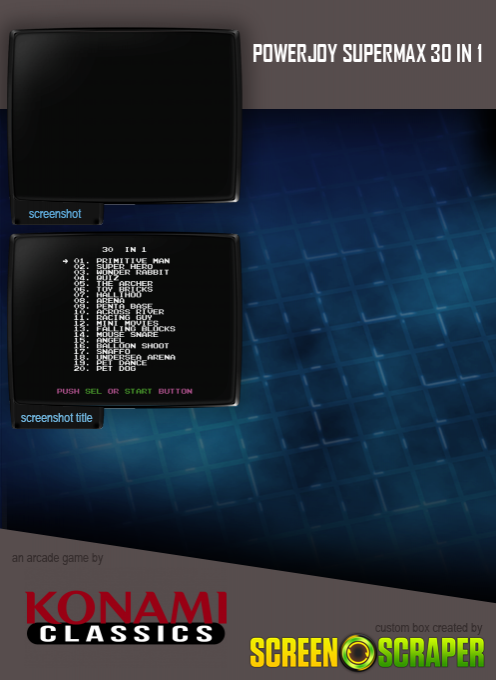Select '17. SNAFFO' in the game list
The width and height of the screenshot is (496, 680).
(102, 351)
